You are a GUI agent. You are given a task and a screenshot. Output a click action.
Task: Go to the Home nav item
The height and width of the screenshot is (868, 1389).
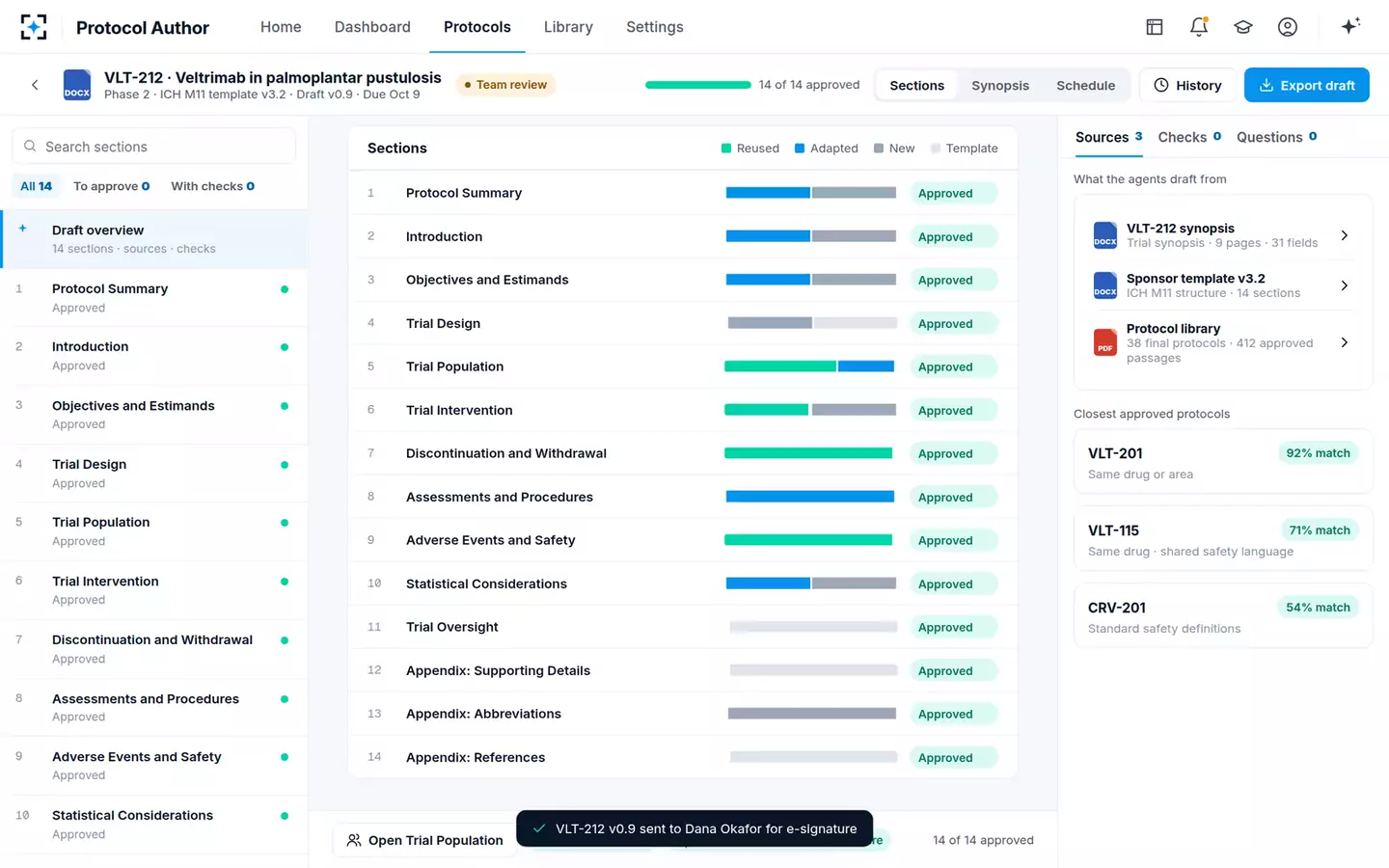(x=281, y=27)
